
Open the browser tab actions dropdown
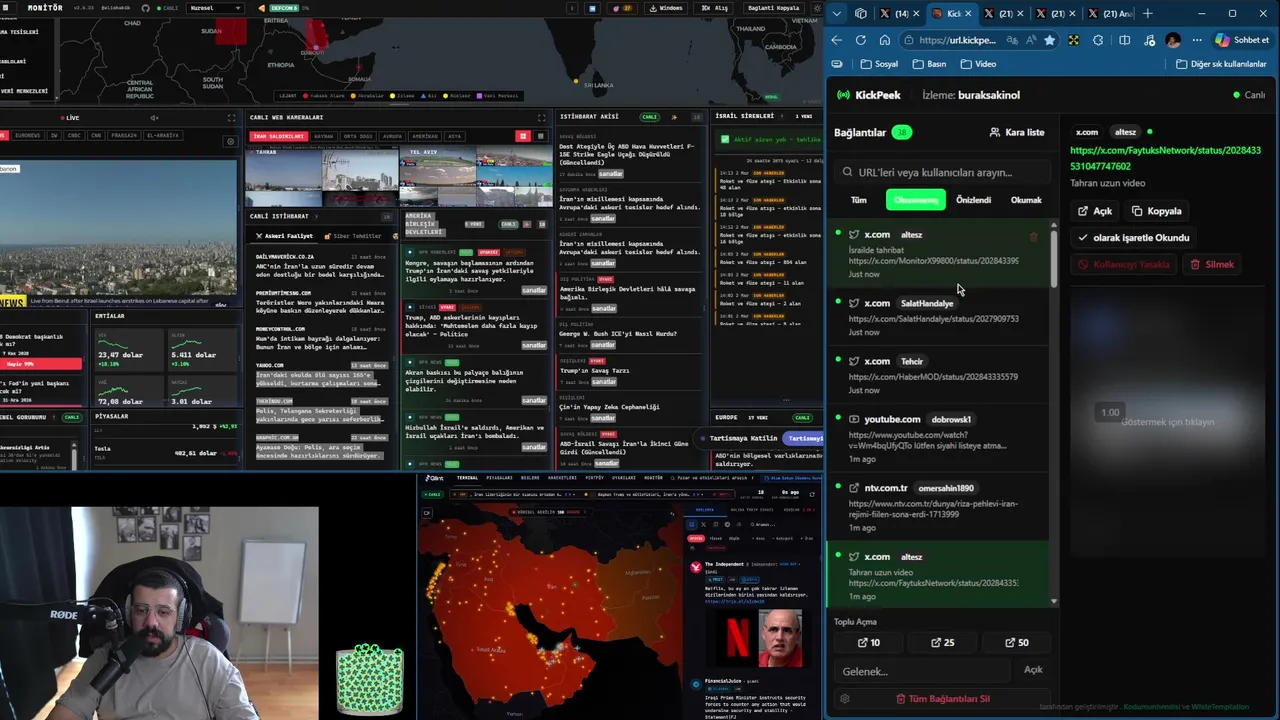[x=838, y=14]
